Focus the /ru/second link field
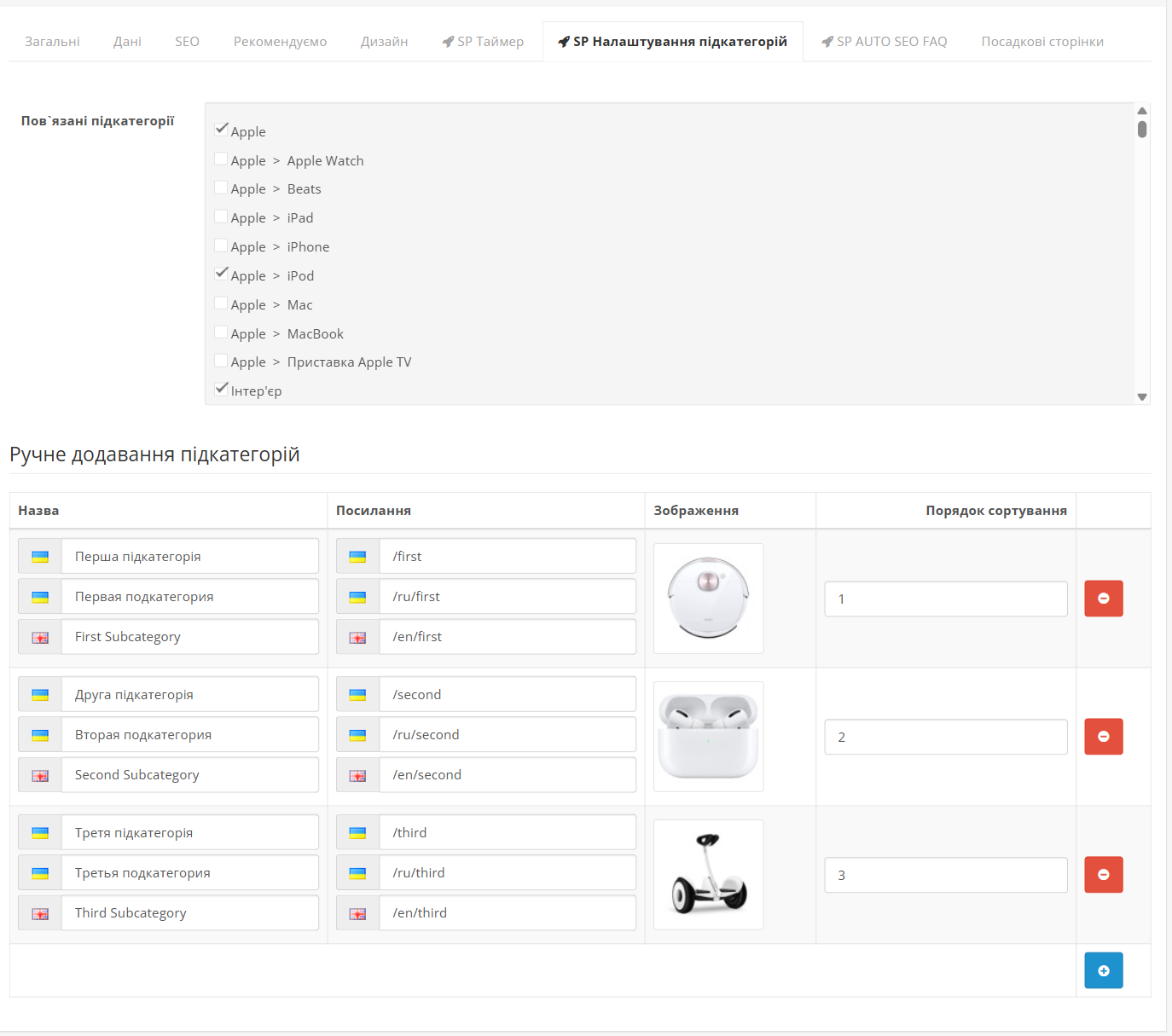This screenshot has width=1172, height=1036. click(x=508, y=735)
